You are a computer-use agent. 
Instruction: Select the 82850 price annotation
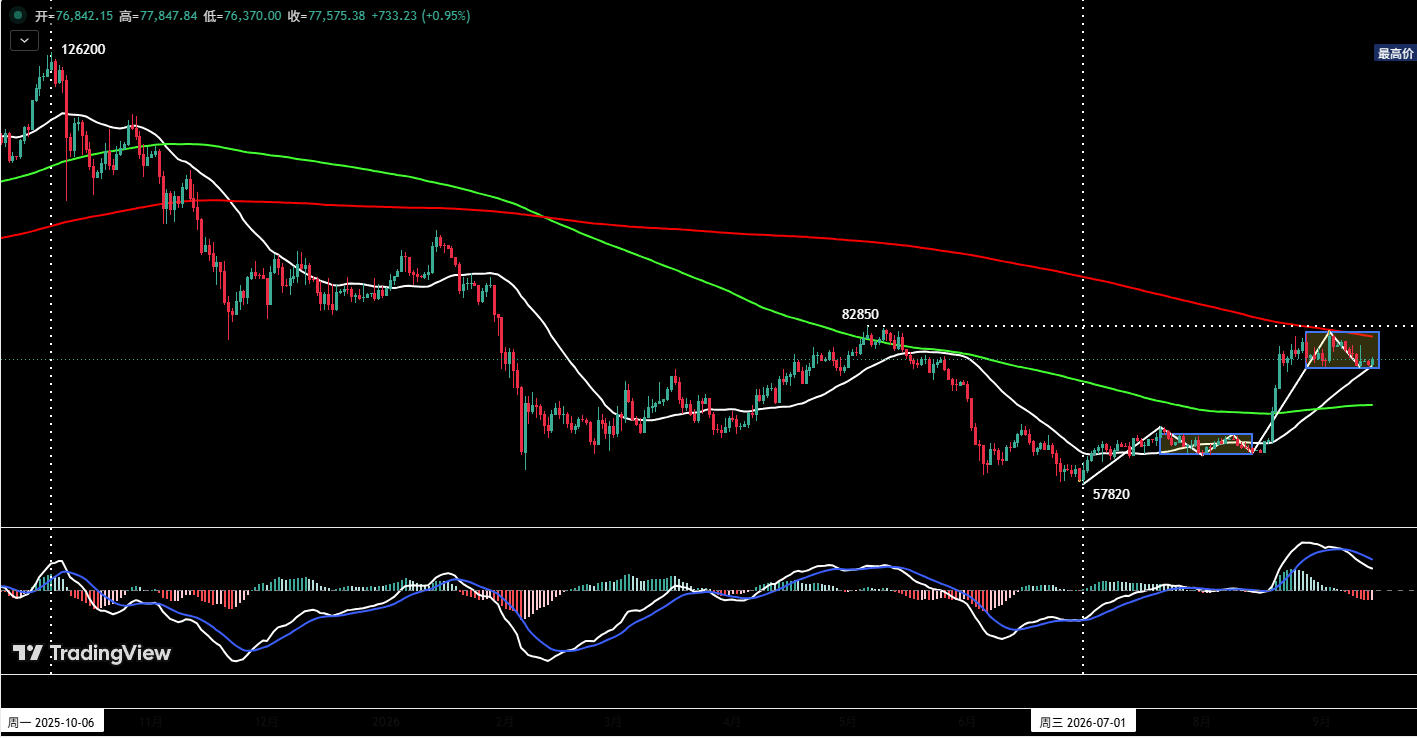860,314
